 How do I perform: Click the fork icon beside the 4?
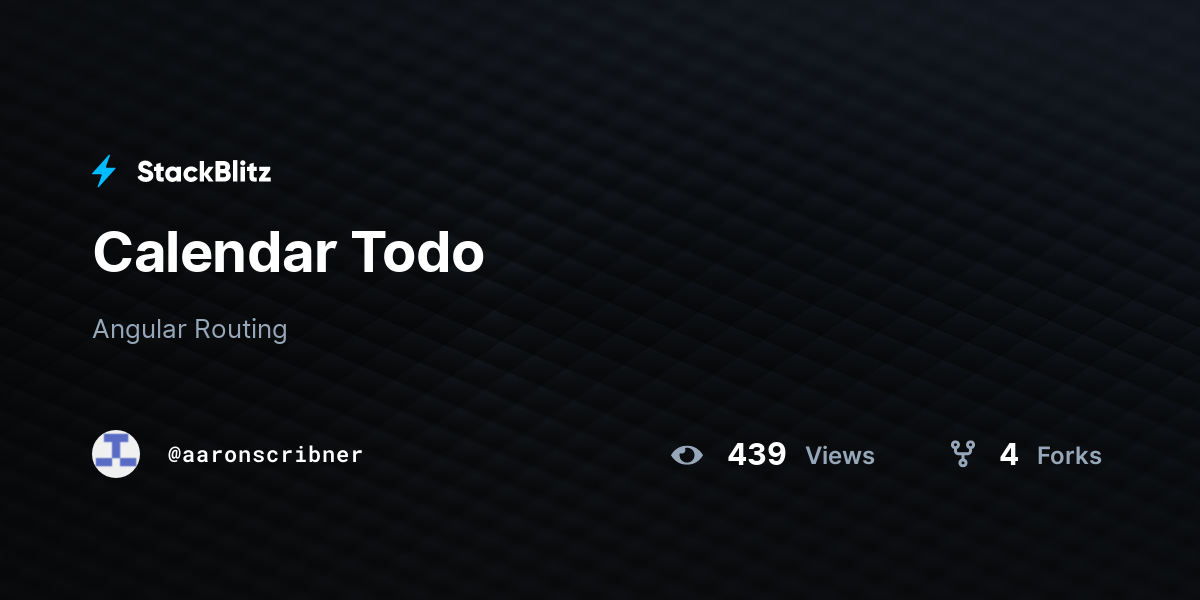click(x=962, y=455)
